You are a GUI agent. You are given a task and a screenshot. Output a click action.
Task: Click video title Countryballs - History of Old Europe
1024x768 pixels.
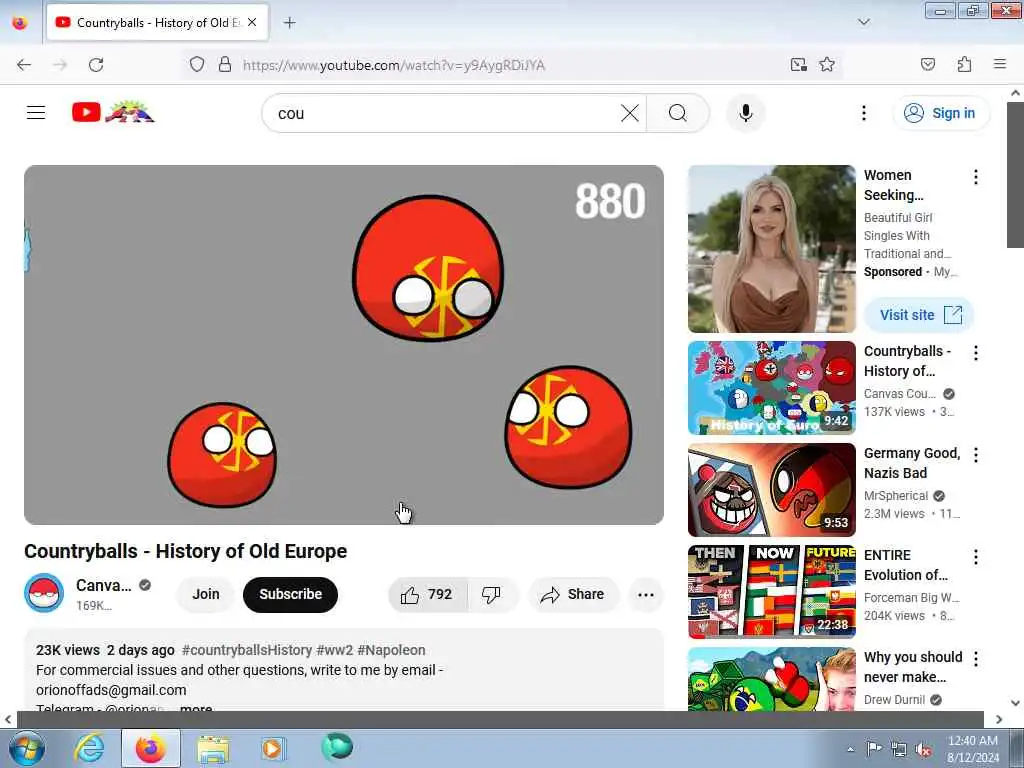pos(185,551)
